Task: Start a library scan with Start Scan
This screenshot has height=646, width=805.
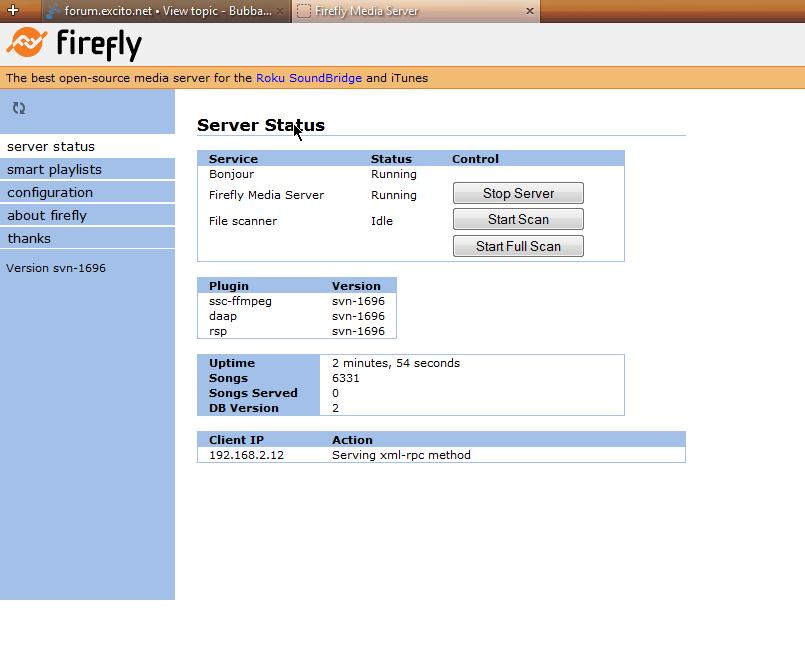Action: 518,219
